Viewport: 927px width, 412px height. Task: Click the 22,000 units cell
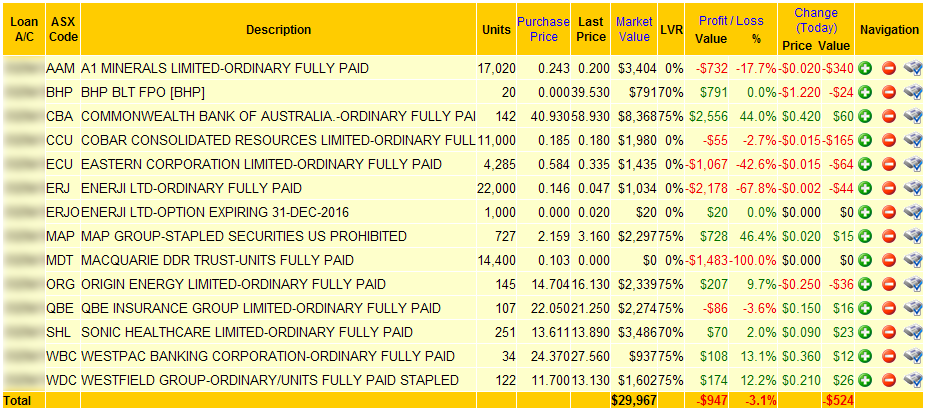(496, 188)
